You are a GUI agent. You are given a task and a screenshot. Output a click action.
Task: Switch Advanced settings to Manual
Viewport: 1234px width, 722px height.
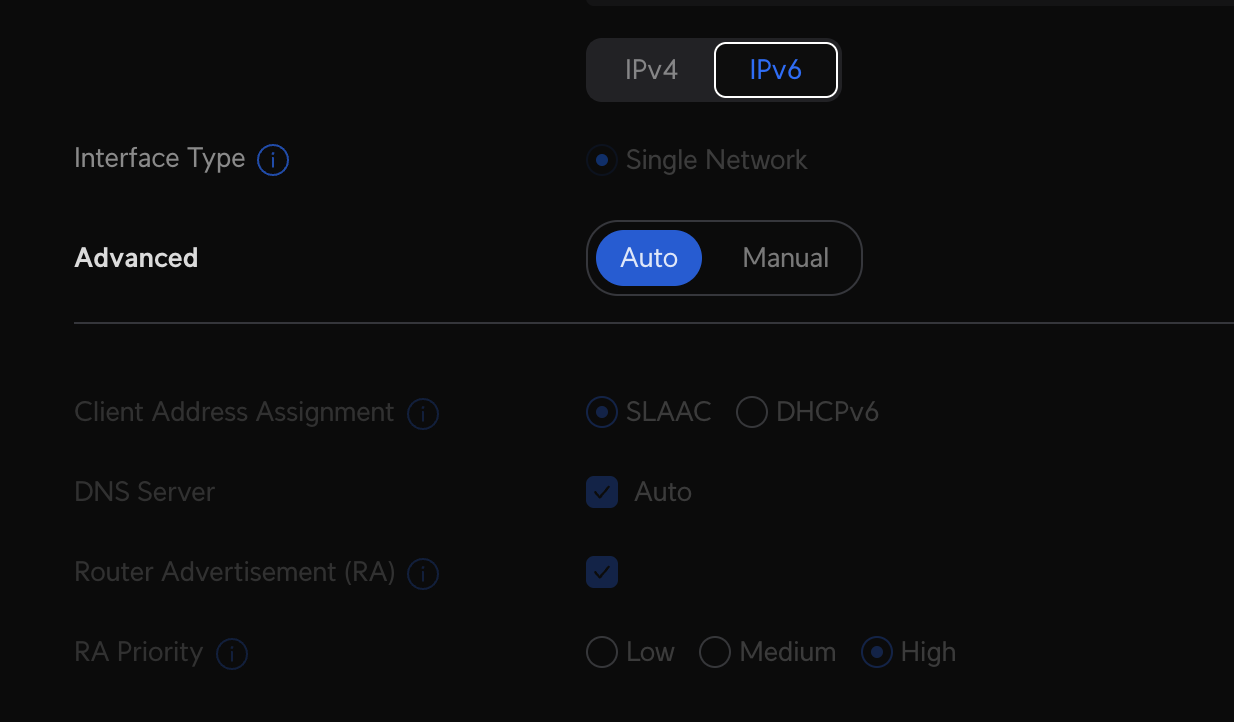(x=785, y=257)
